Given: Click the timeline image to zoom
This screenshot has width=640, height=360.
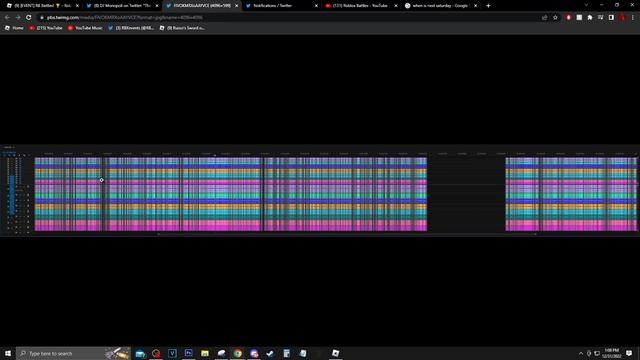Looking at the screenshot, I should (x=320, y=191).
